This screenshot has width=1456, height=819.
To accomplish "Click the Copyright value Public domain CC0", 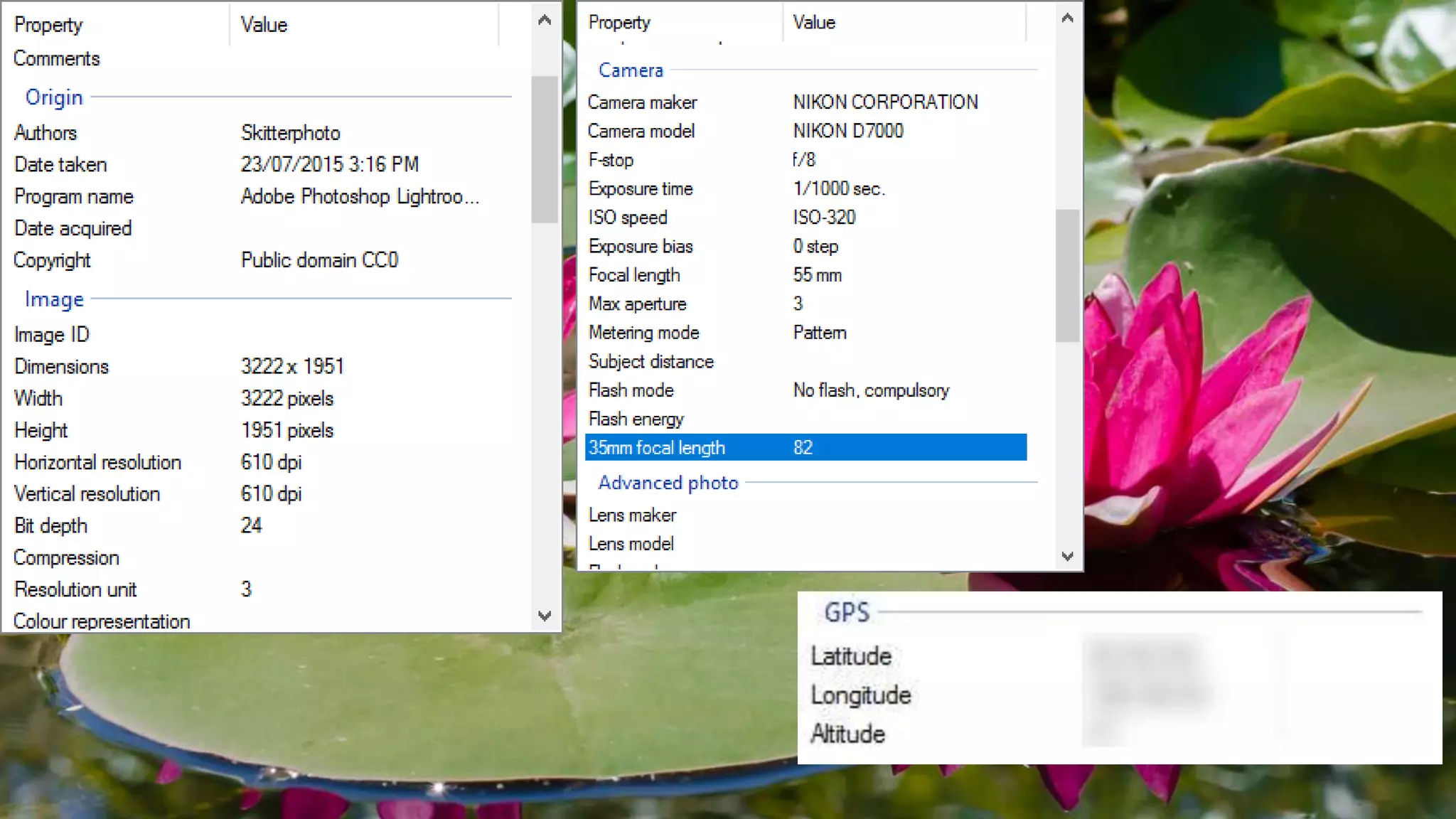I will 319,260.
